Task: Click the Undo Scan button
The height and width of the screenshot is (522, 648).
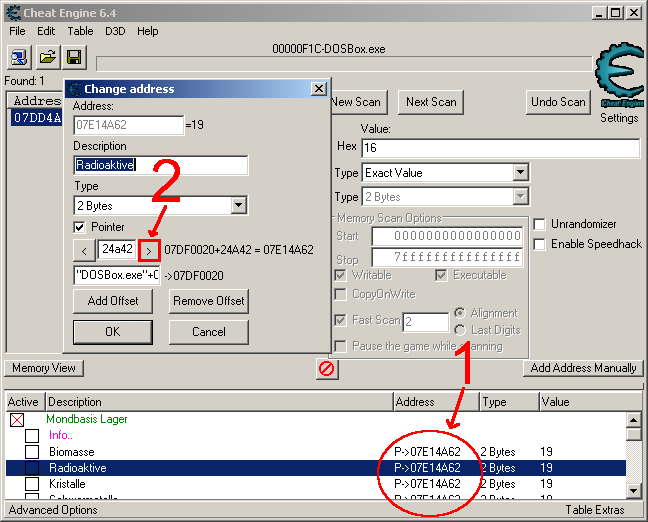Action: 558,102
